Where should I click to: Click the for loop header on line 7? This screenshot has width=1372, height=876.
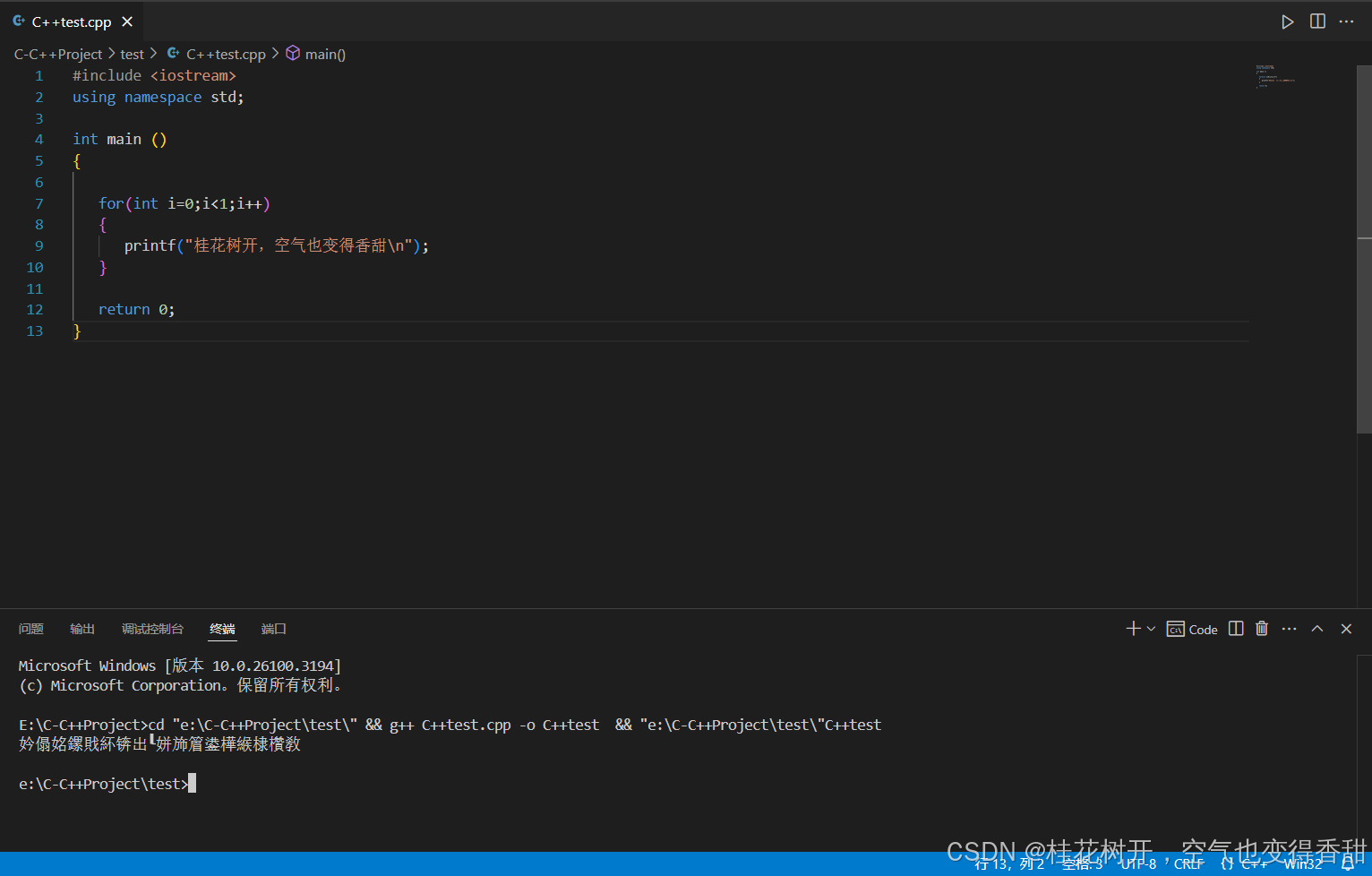[x=184, y=203]
